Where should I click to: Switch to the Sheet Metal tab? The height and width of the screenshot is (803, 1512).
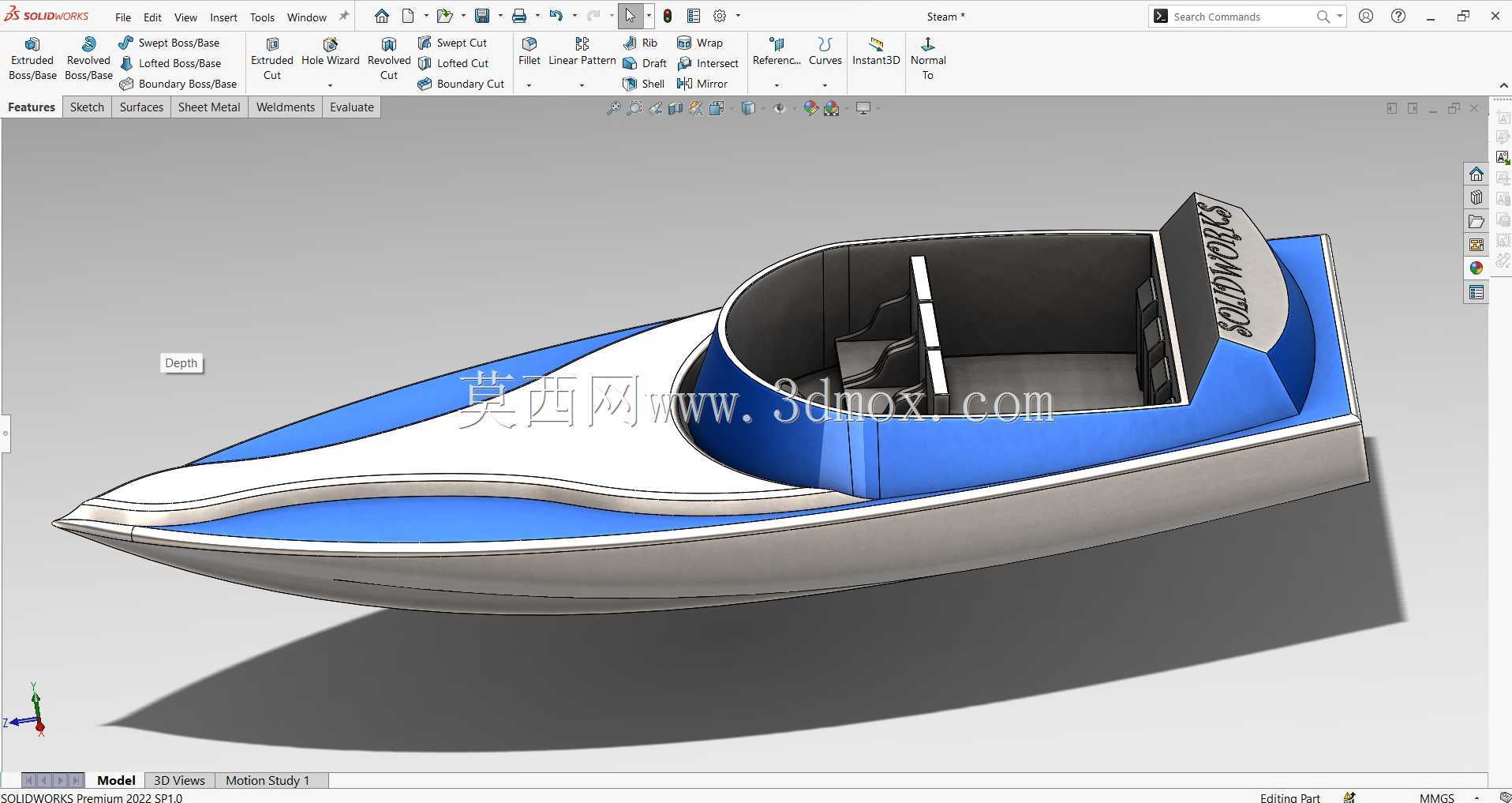pos(209,107)
